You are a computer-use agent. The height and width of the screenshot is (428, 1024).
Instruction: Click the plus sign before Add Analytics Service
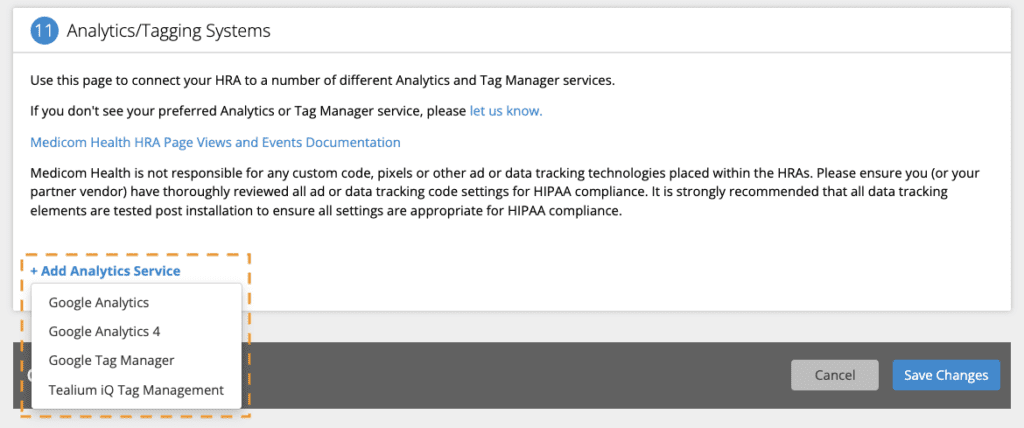(x=34, y=271)
